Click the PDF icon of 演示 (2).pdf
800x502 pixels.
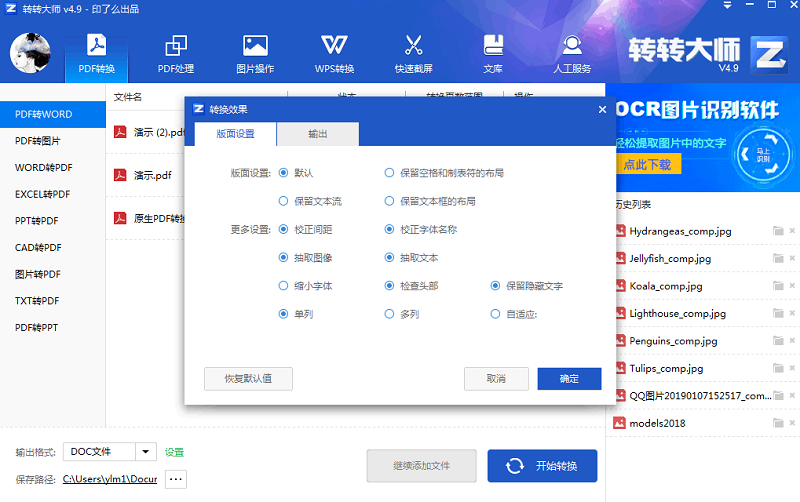[x=120, y=132]
